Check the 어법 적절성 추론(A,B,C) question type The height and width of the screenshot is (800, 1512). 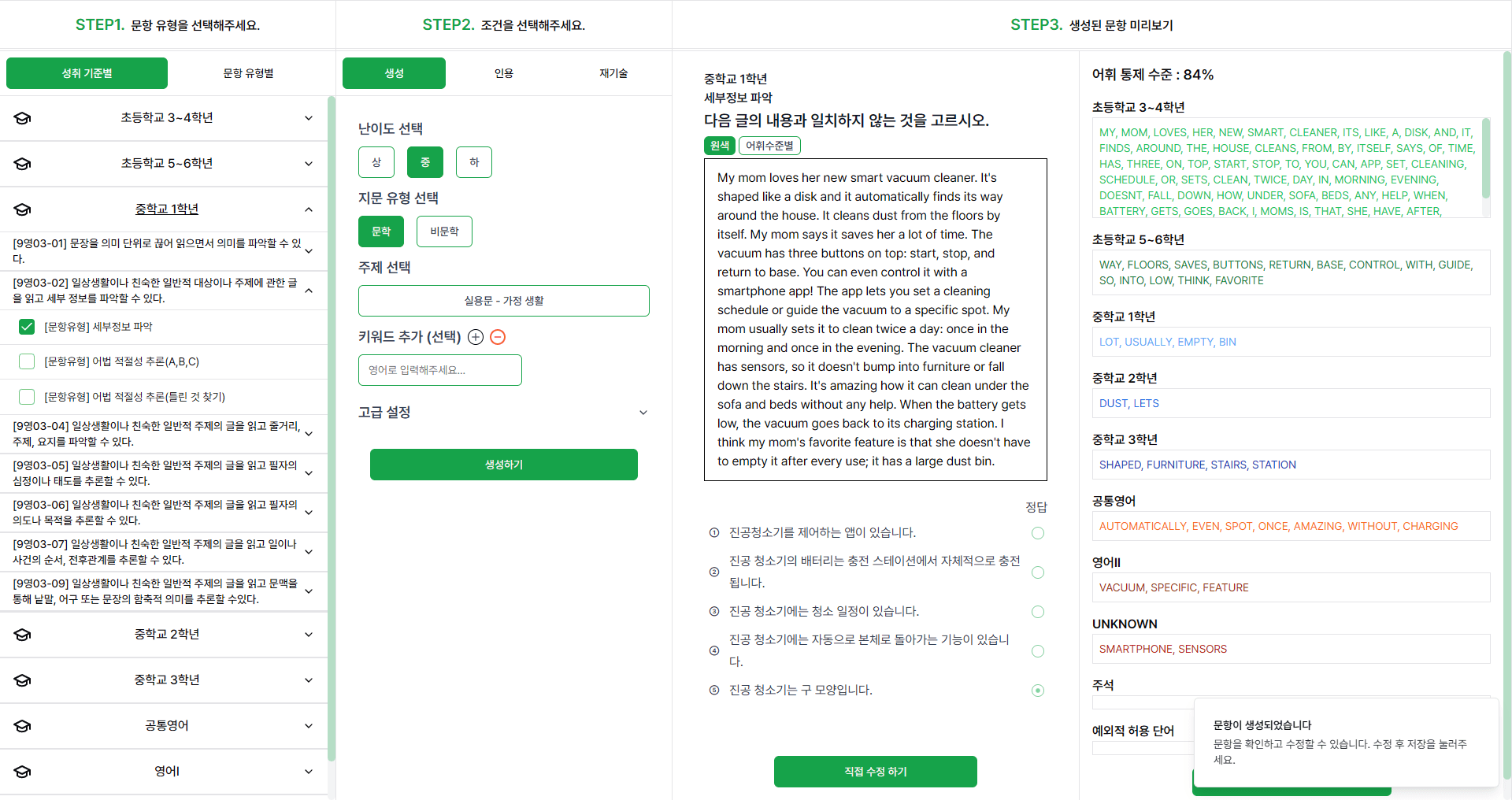[27, 361]
